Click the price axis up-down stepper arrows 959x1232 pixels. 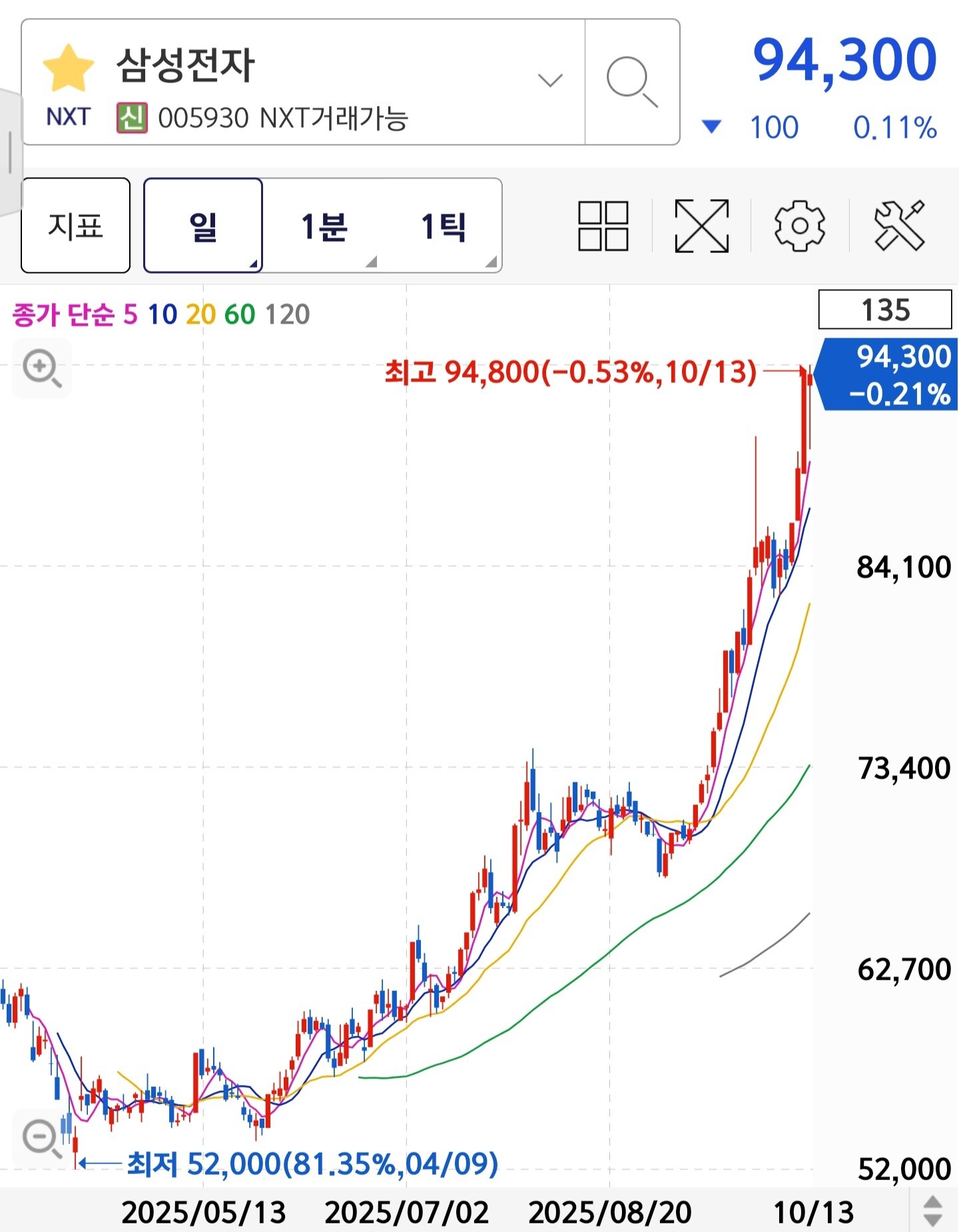932,1211
